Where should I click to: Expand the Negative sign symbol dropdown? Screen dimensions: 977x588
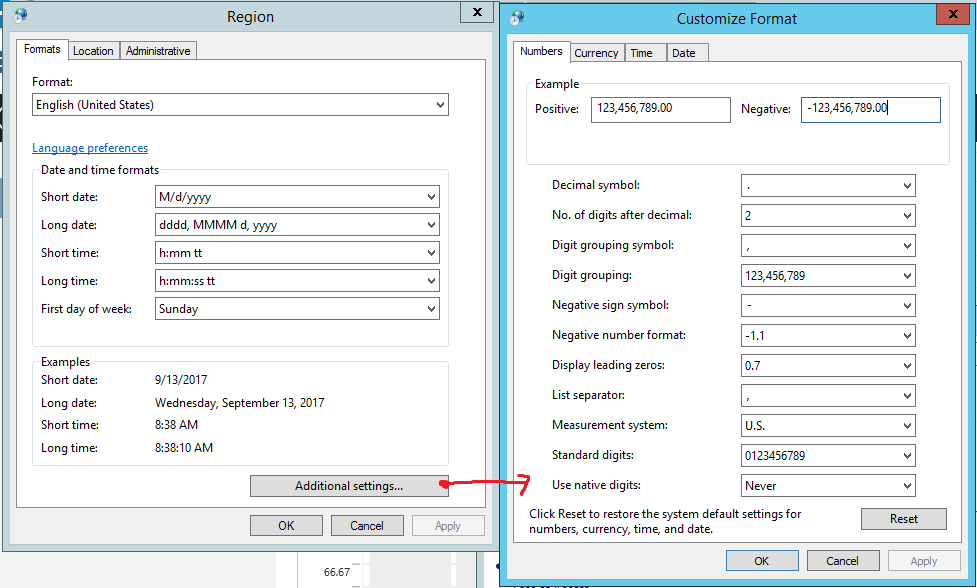click(828, 305)
